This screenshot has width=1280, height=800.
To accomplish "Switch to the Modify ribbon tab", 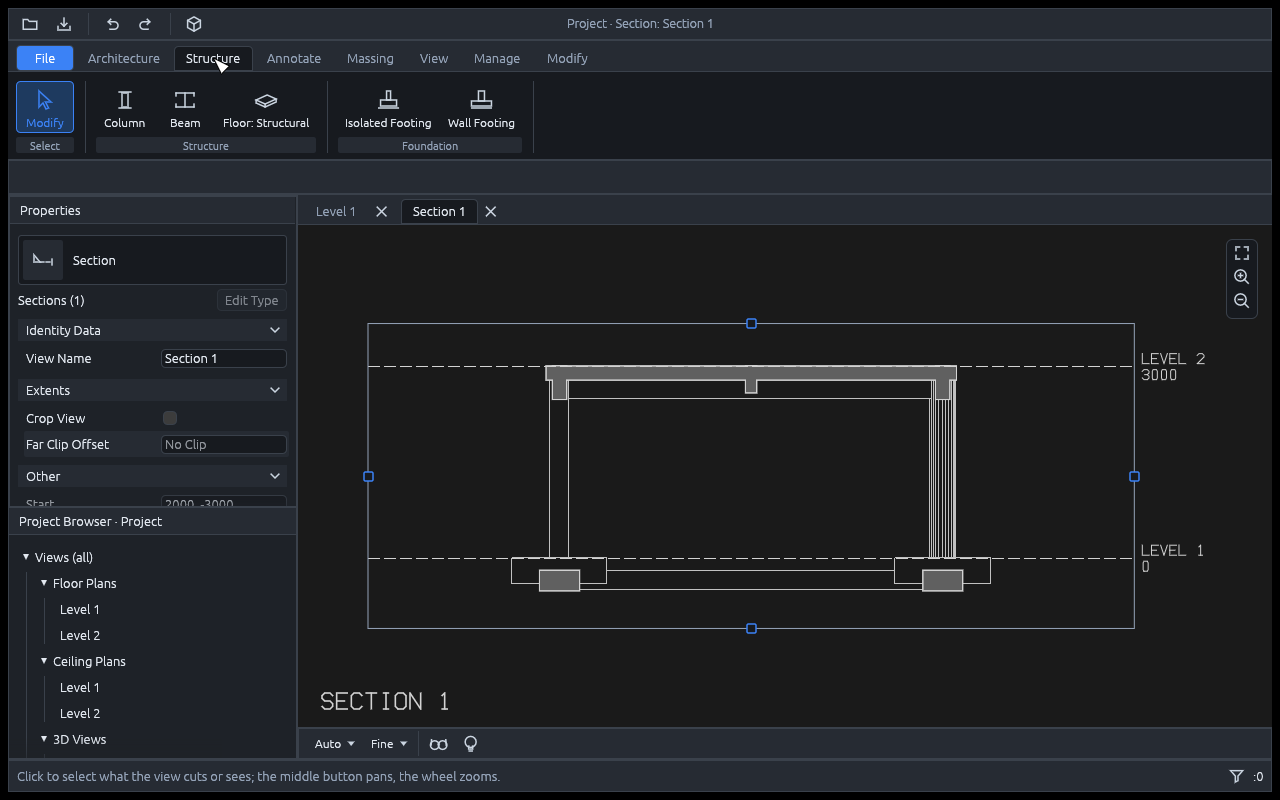I will click(x=567, y=58).
